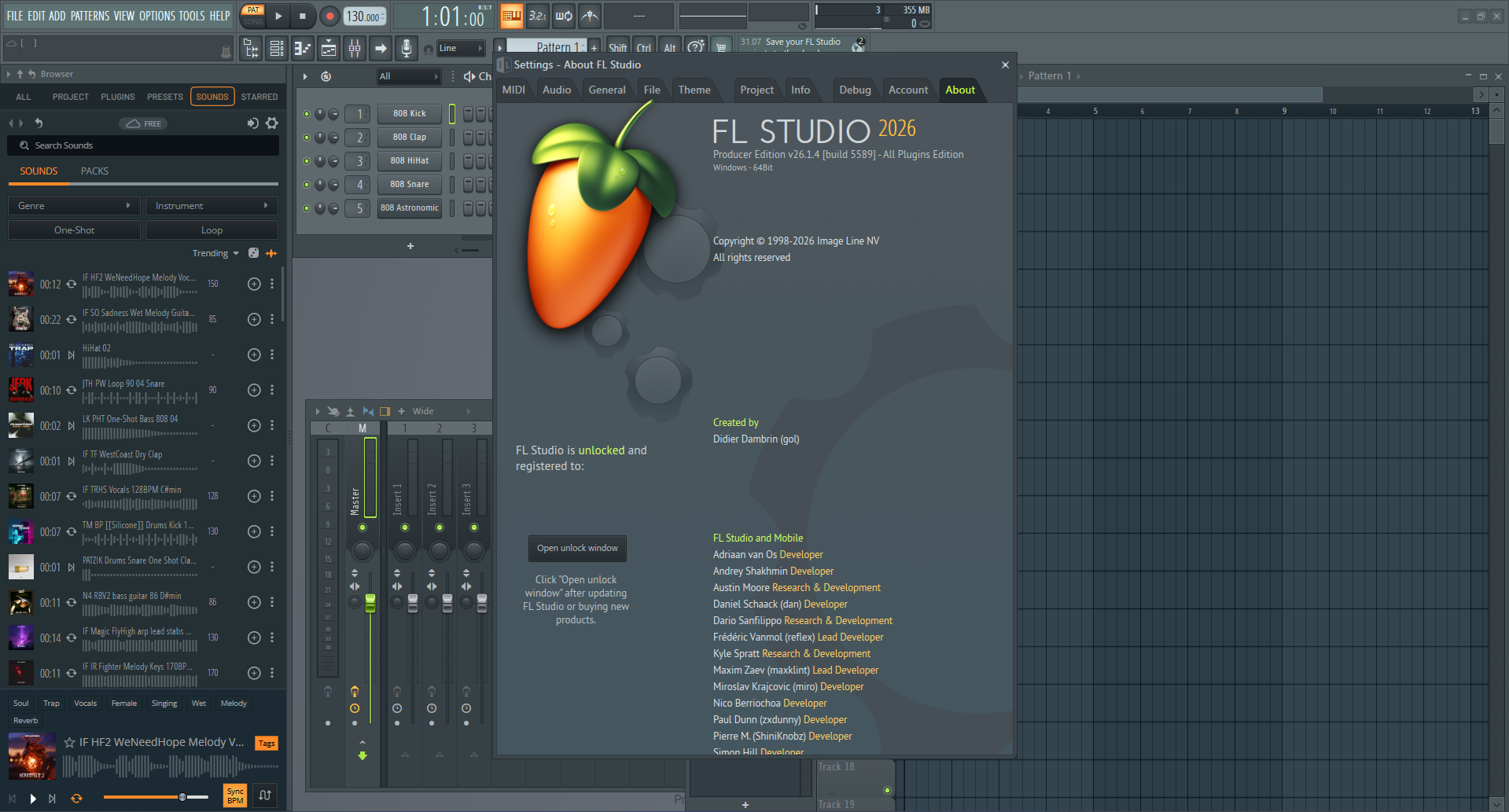Mute the Master mixer track
1509x812 pixels.
click(363, 527)
